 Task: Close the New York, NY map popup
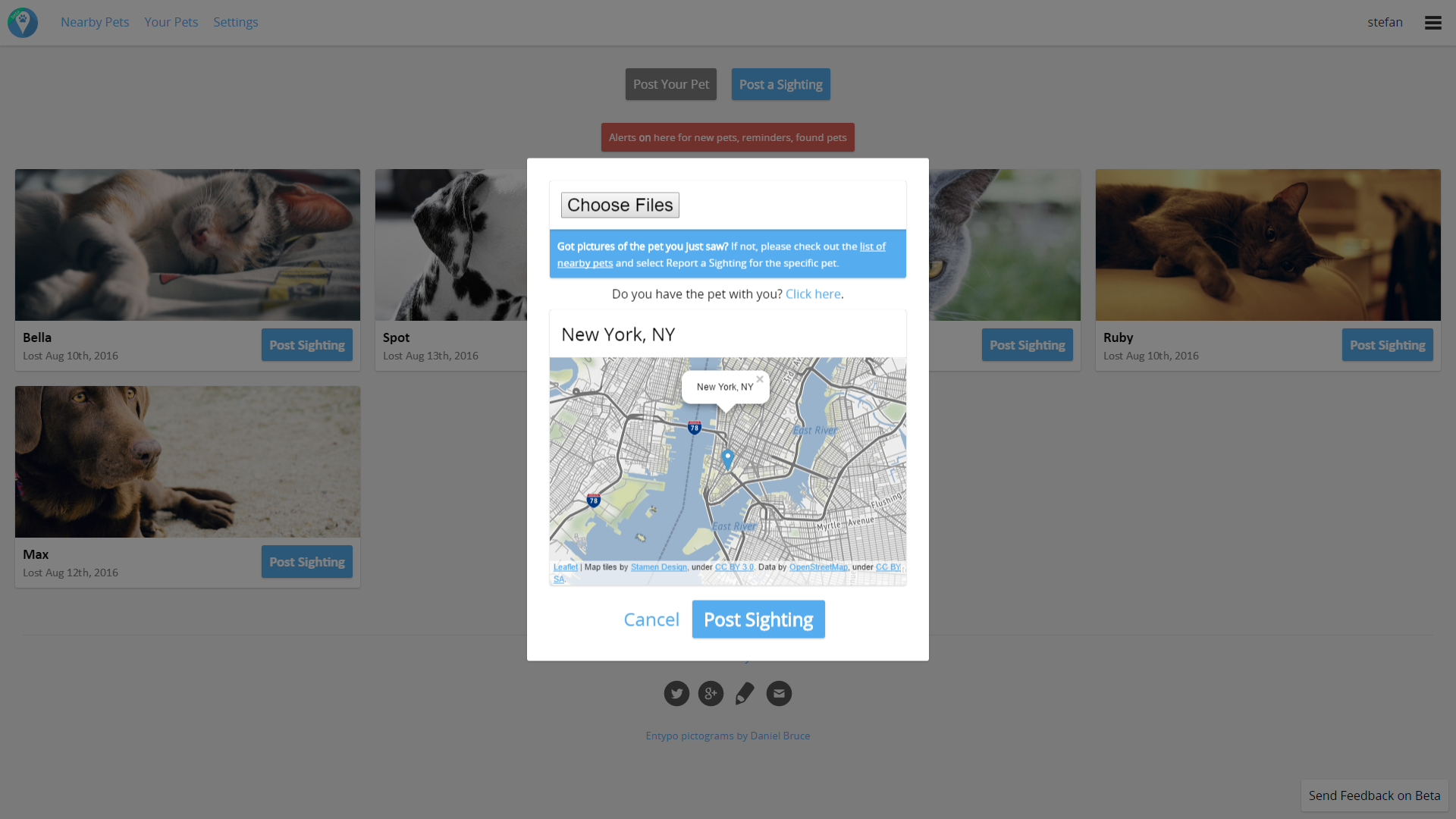759,379
